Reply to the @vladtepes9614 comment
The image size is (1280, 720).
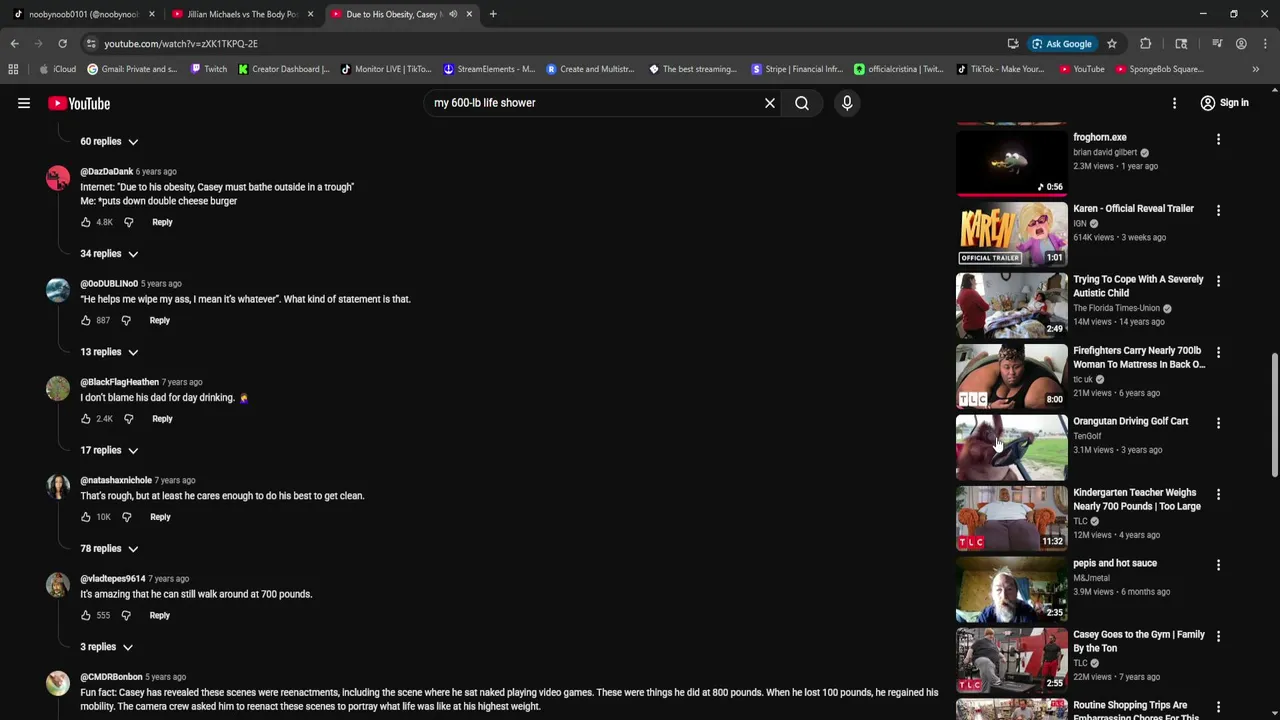160,615
